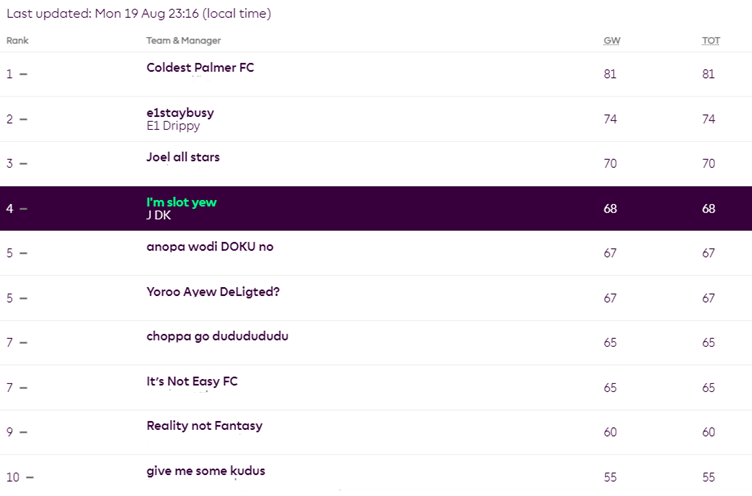Viewport: 752px width, 496px height.
Task: Click the rank change dash beside rank 10
Action: point(28,478)
